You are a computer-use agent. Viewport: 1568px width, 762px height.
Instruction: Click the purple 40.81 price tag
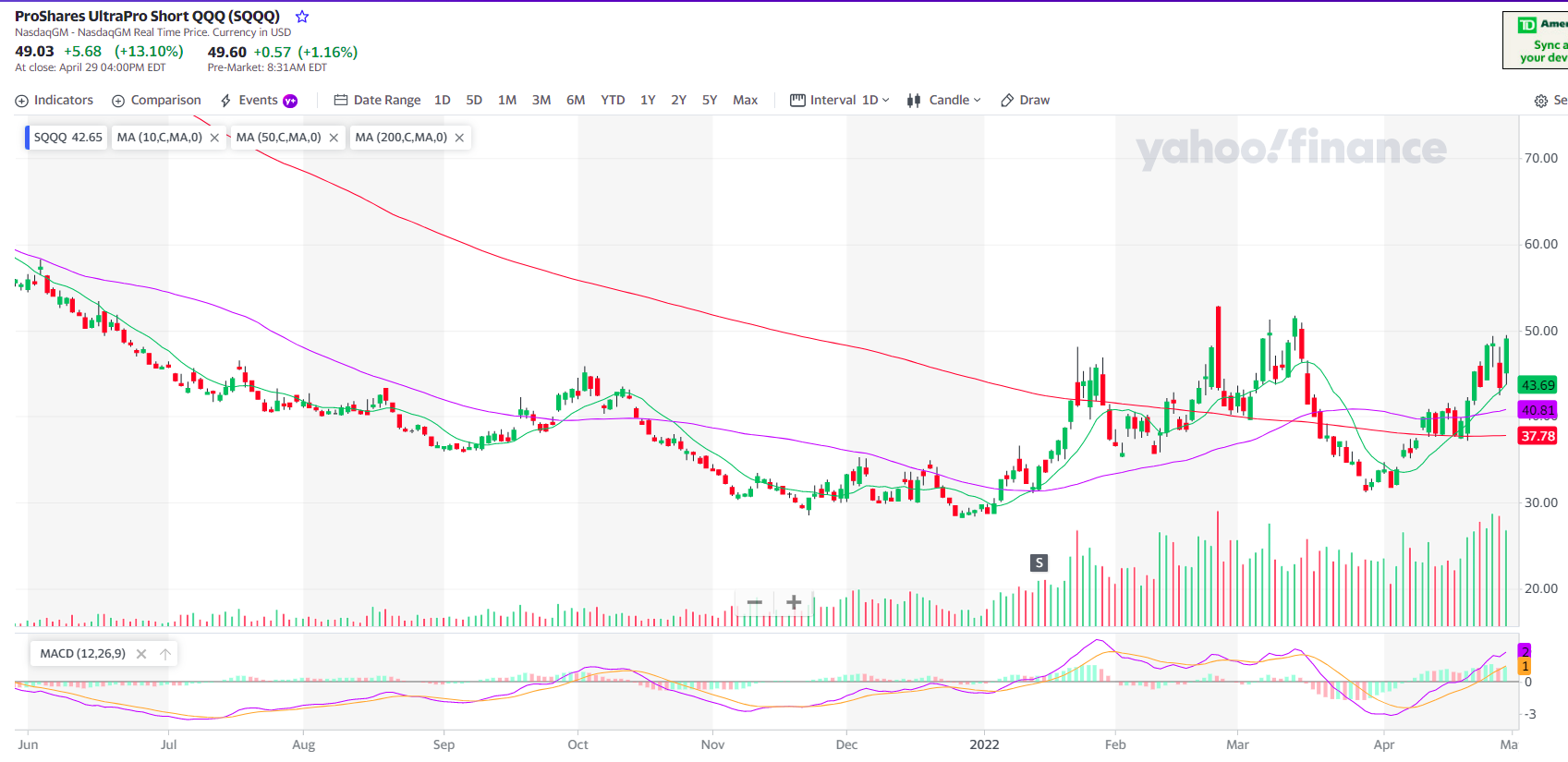point(1538,410)
